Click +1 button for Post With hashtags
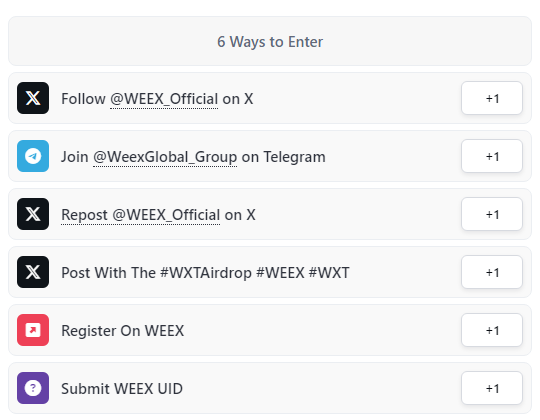Screen dimensions: 540x420 [x=492, y=272]
